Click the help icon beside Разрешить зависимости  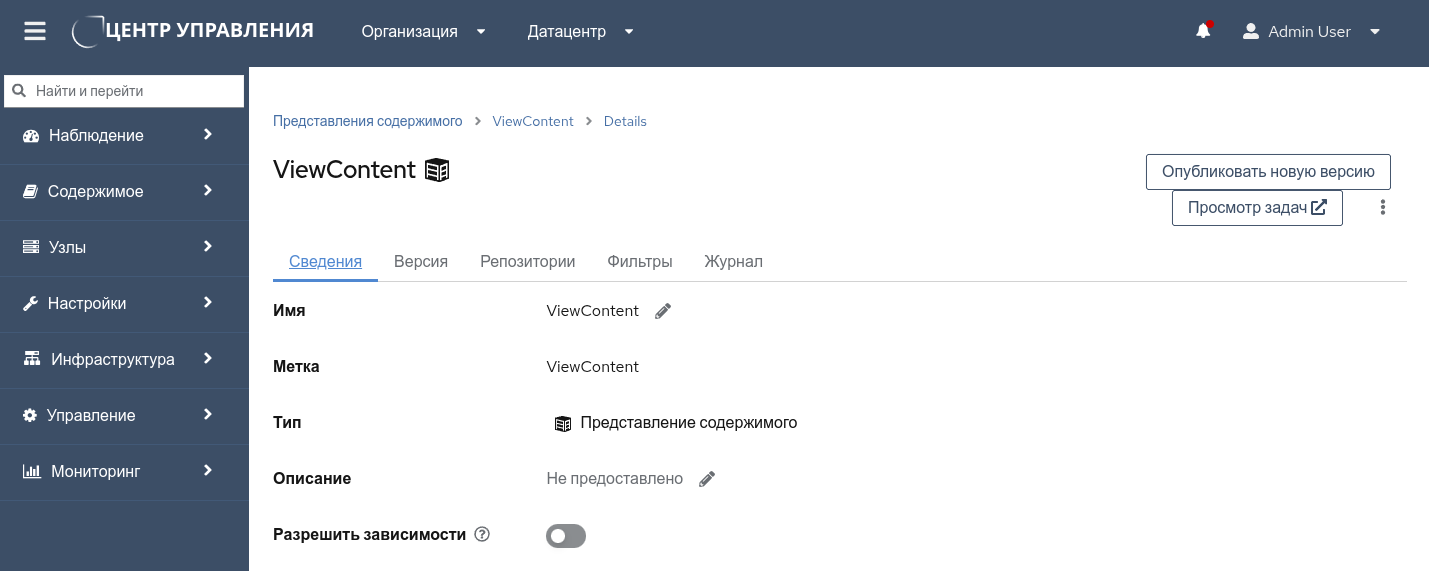pos(482,535)
